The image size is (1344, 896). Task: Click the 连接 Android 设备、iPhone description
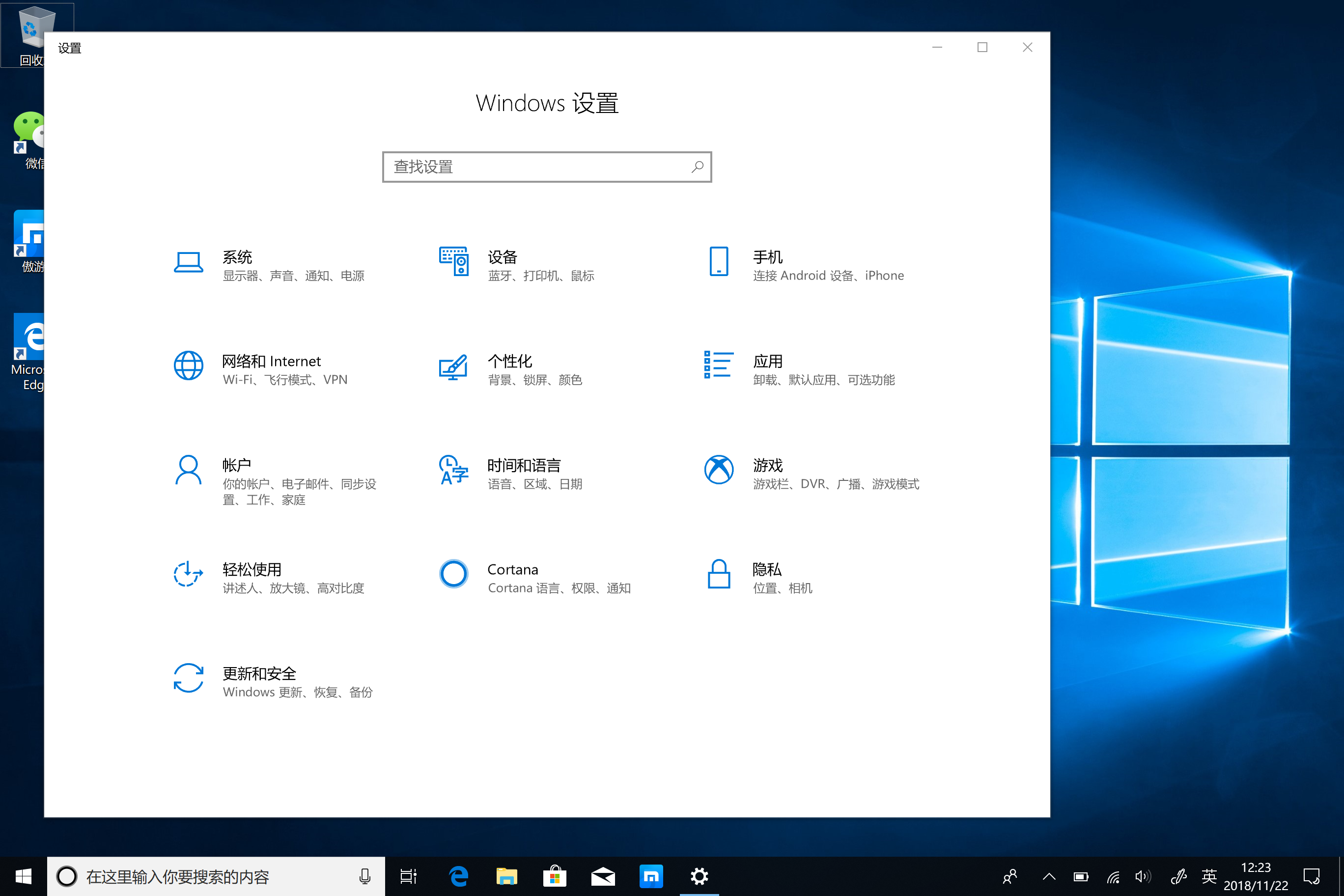(x=828, y=276)
